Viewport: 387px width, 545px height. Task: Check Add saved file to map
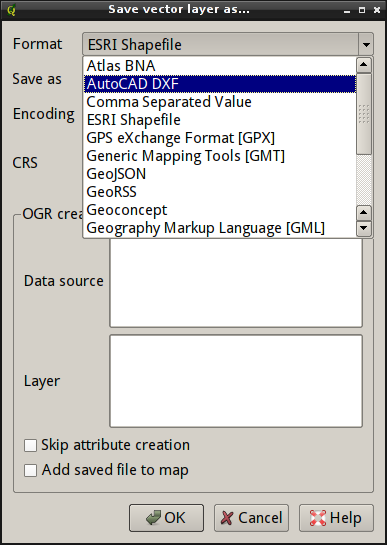click(x=30, y=470)
